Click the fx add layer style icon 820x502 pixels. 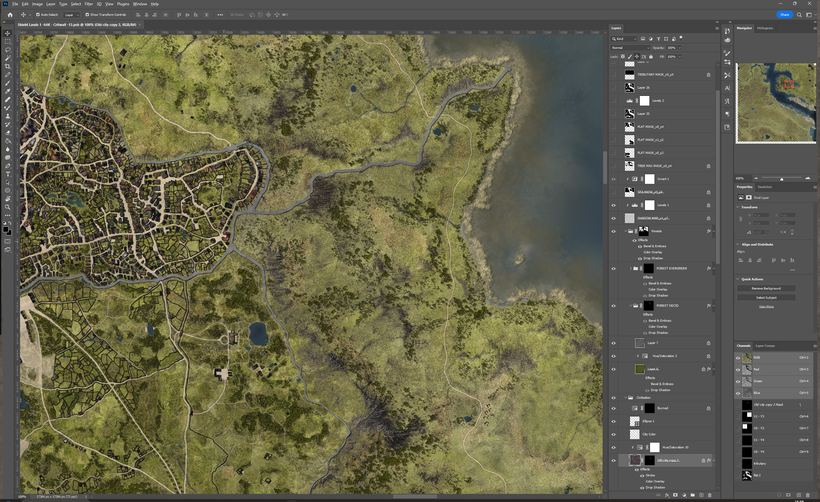point(667,495)
